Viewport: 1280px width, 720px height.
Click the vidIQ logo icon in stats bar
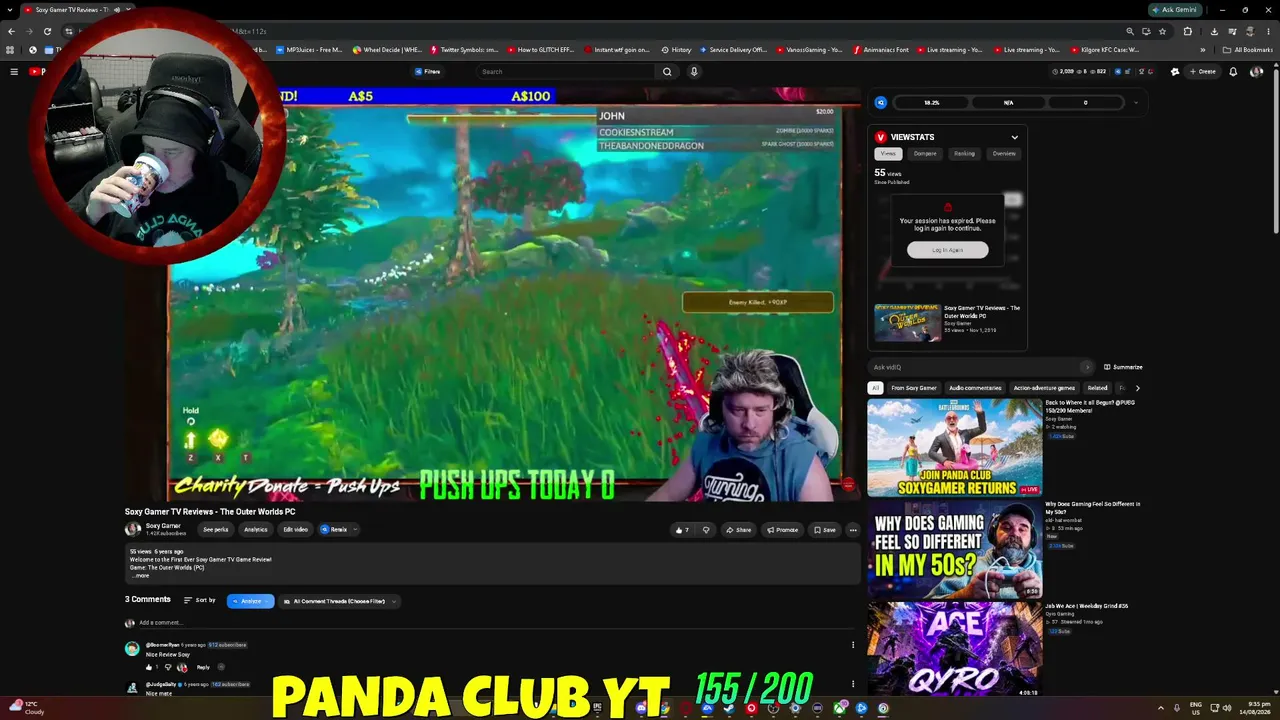pyautogui.click(x=881, y=102)
